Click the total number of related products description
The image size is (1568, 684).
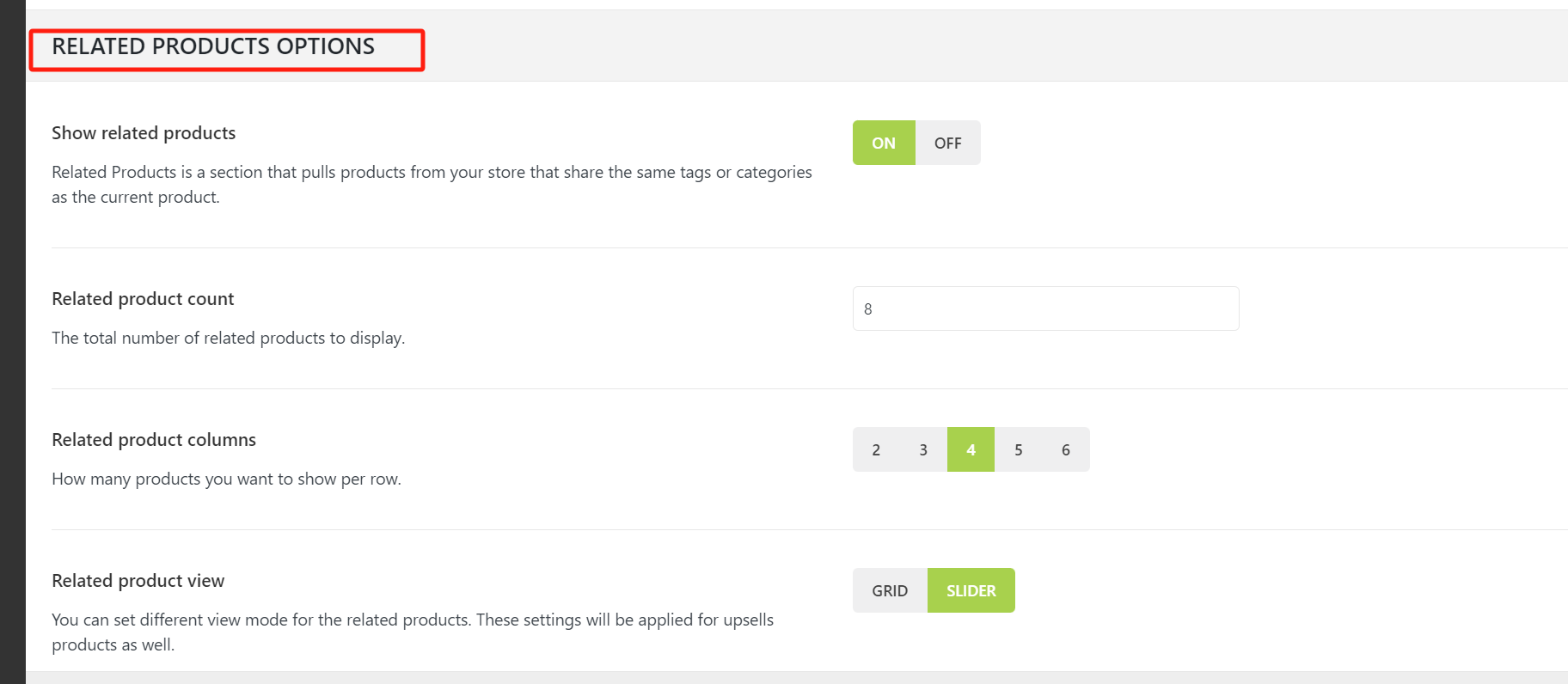click(x=228, y=338)
